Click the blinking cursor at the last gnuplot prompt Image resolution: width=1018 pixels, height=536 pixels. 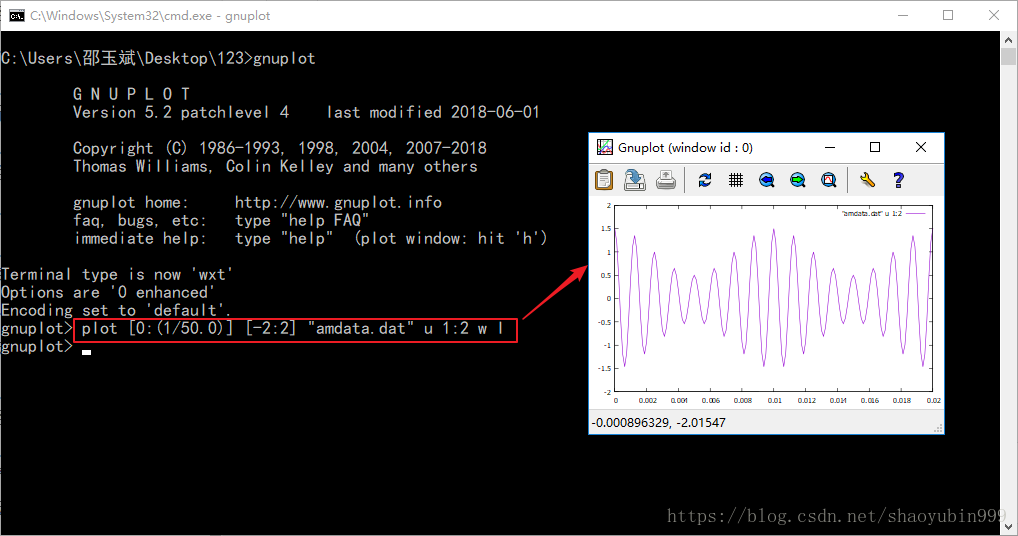[86, 352]
